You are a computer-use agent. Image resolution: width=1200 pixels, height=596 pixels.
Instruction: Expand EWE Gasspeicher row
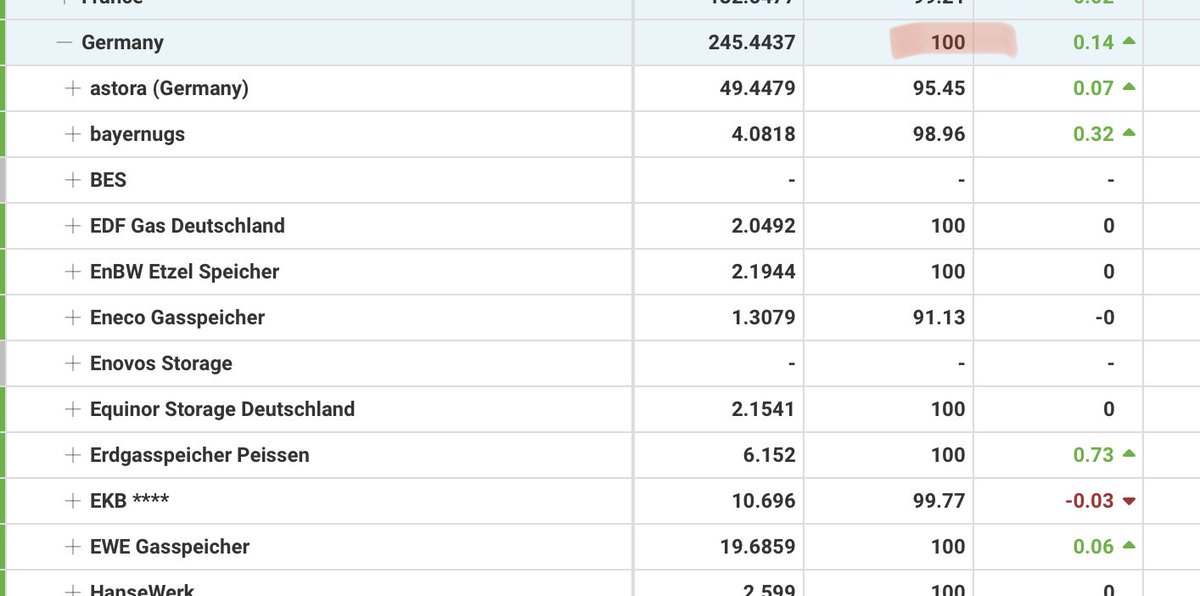(72, 547)
